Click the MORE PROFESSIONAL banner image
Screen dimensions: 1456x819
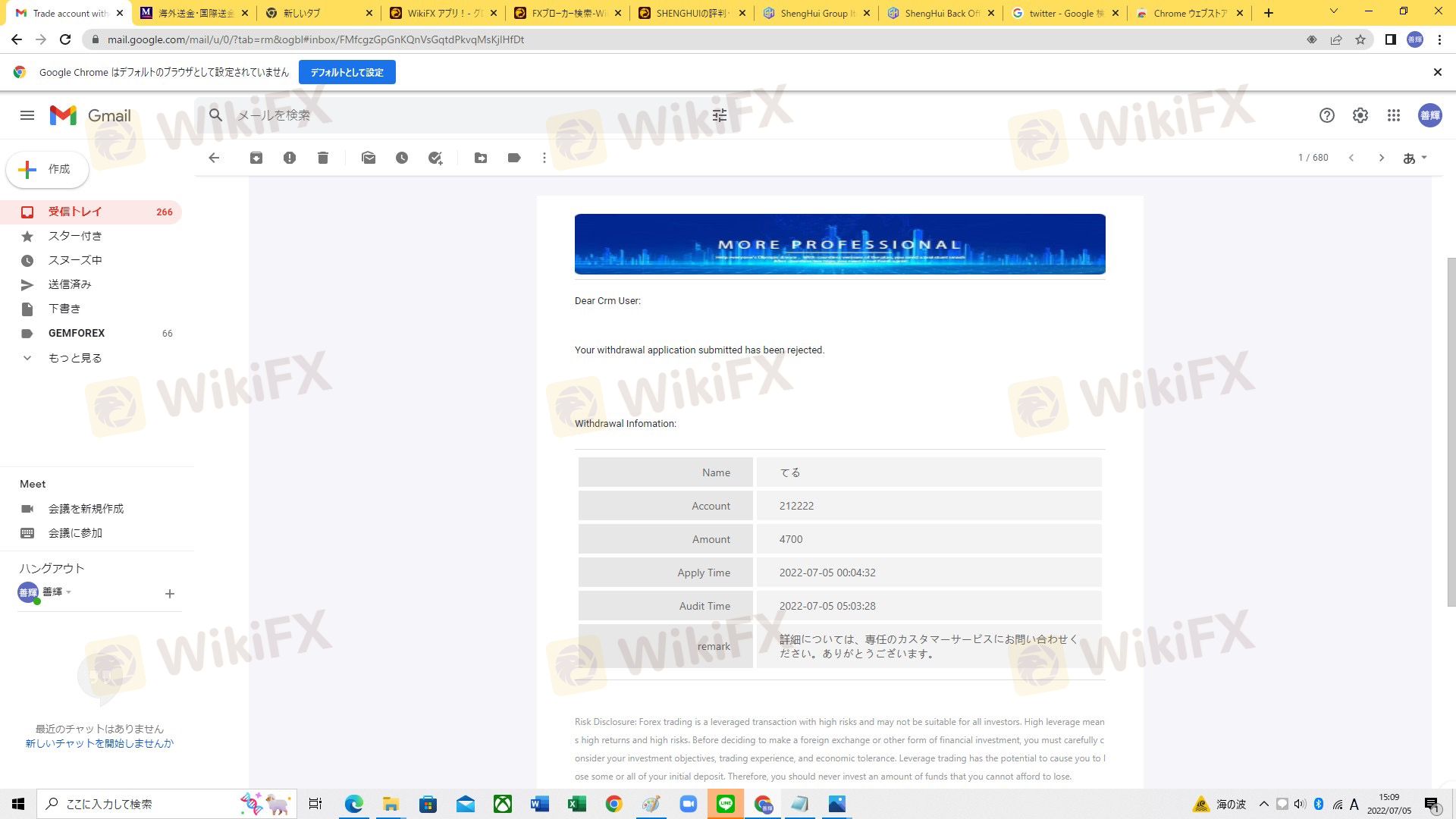[840, 244]
